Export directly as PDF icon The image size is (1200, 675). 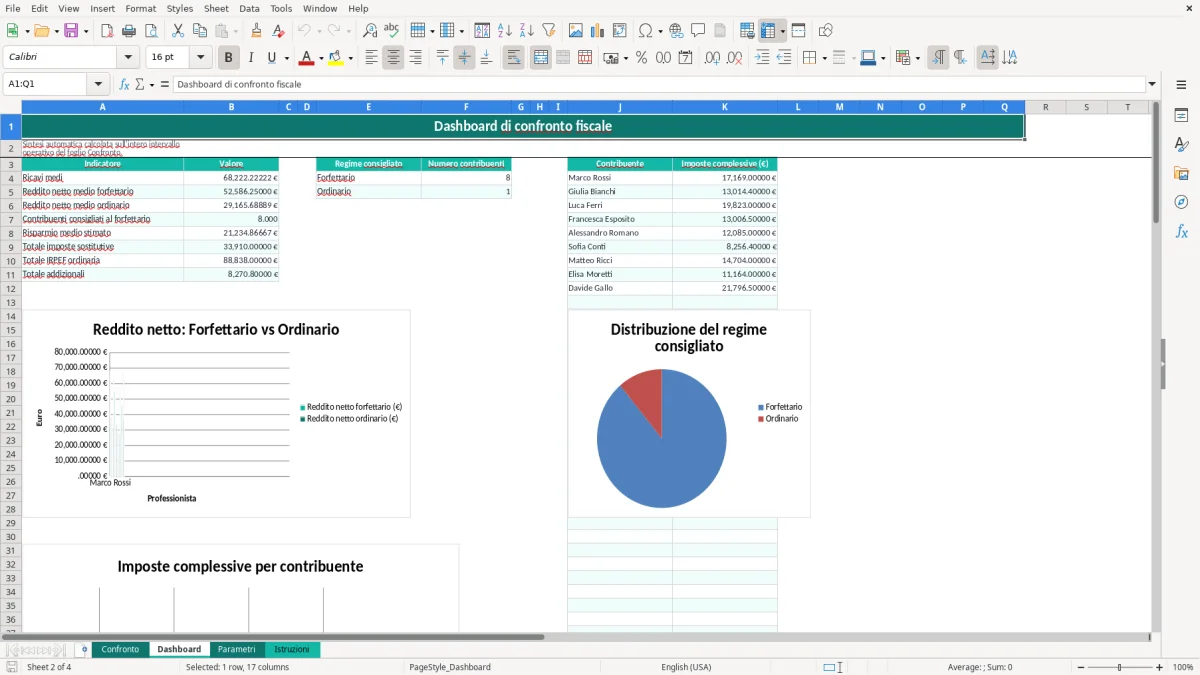pyautogui.click(x=107, y=31)
